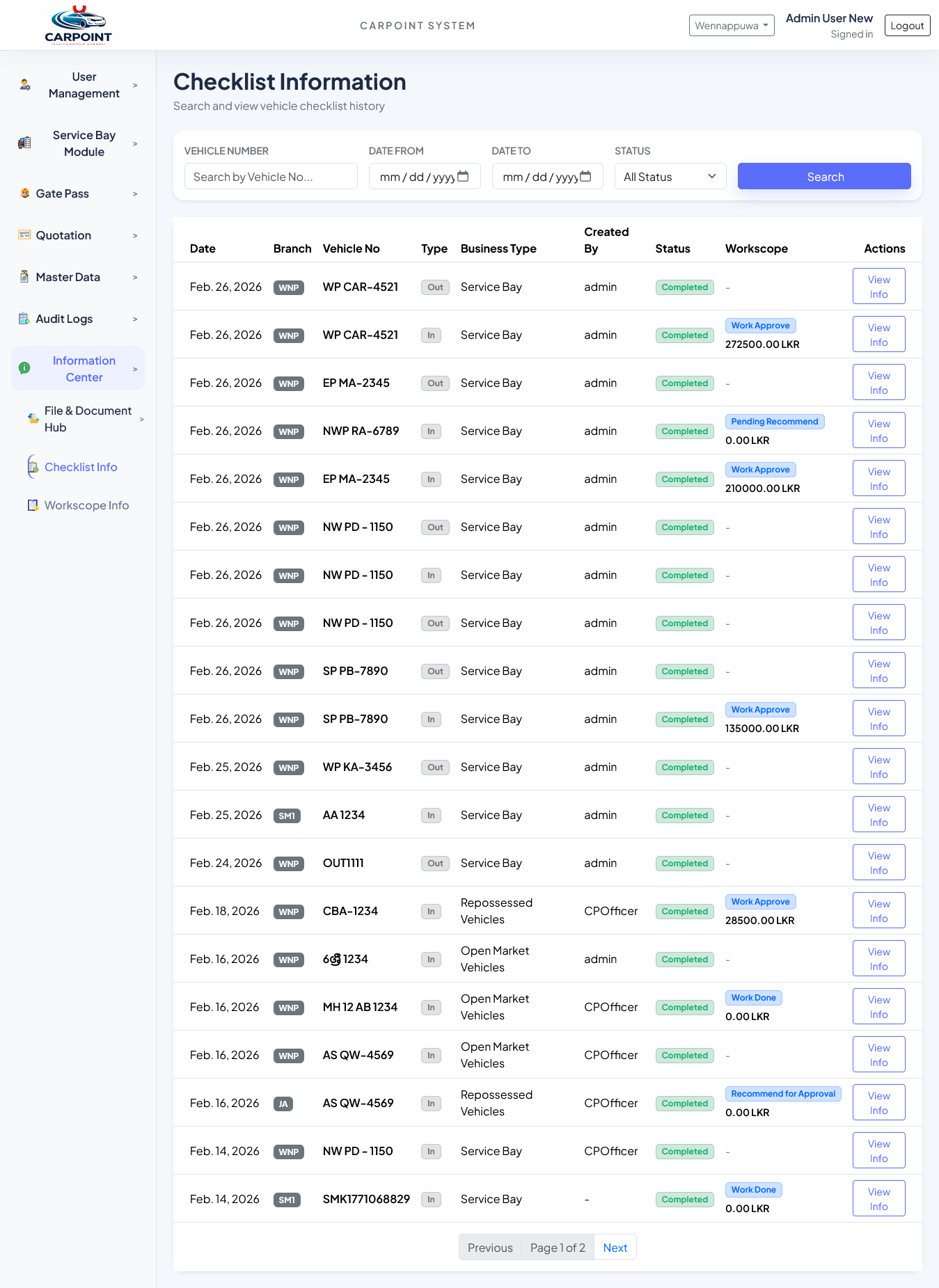Click the Logout button
Viewport: 939px width, 1288px height.
pyautogui.click(x=907, y=26)
